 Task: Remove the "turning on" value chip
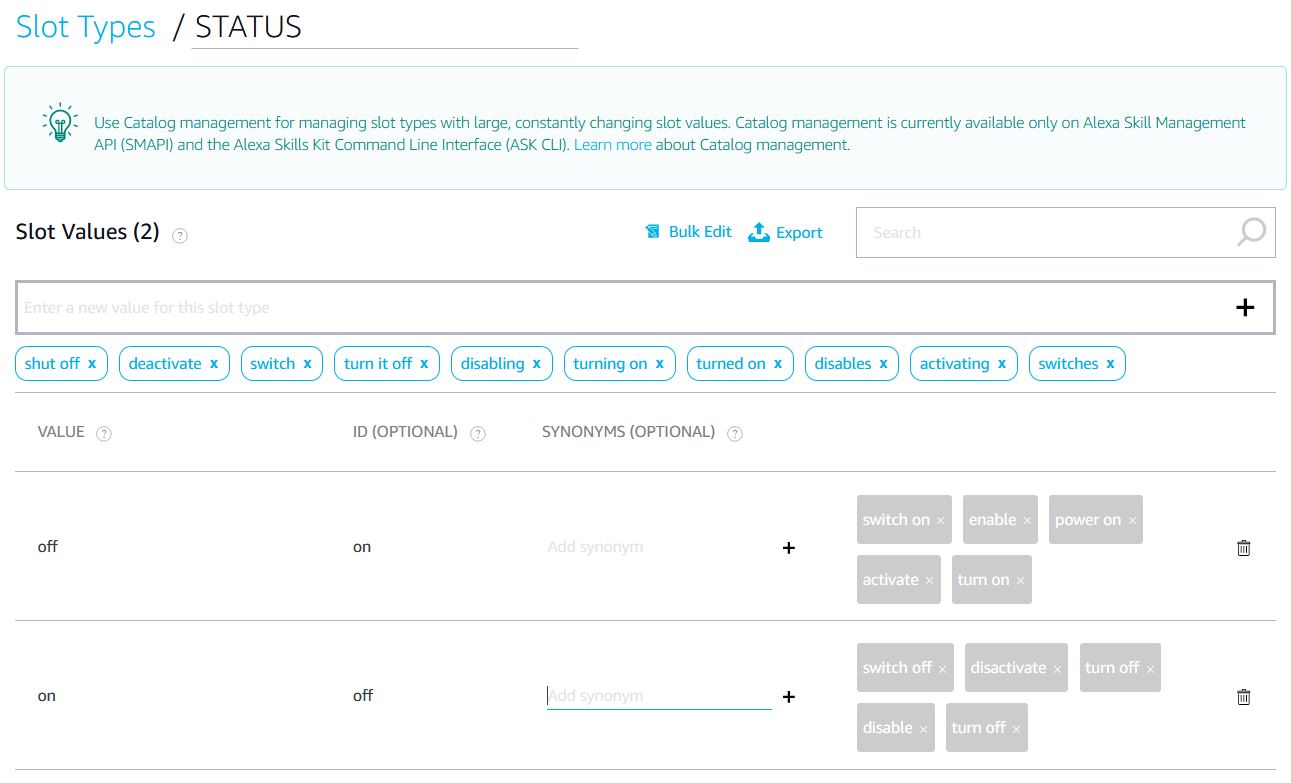click(x=661, y=363)
